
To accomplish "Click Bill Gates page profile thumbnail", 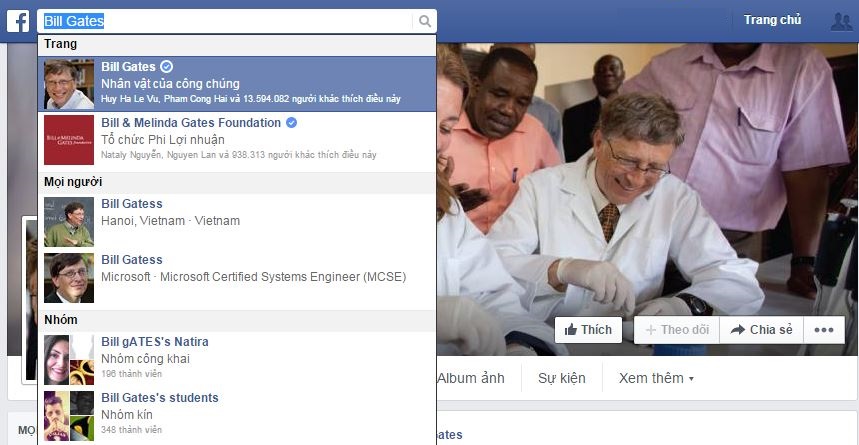I will tap(69, 84).
